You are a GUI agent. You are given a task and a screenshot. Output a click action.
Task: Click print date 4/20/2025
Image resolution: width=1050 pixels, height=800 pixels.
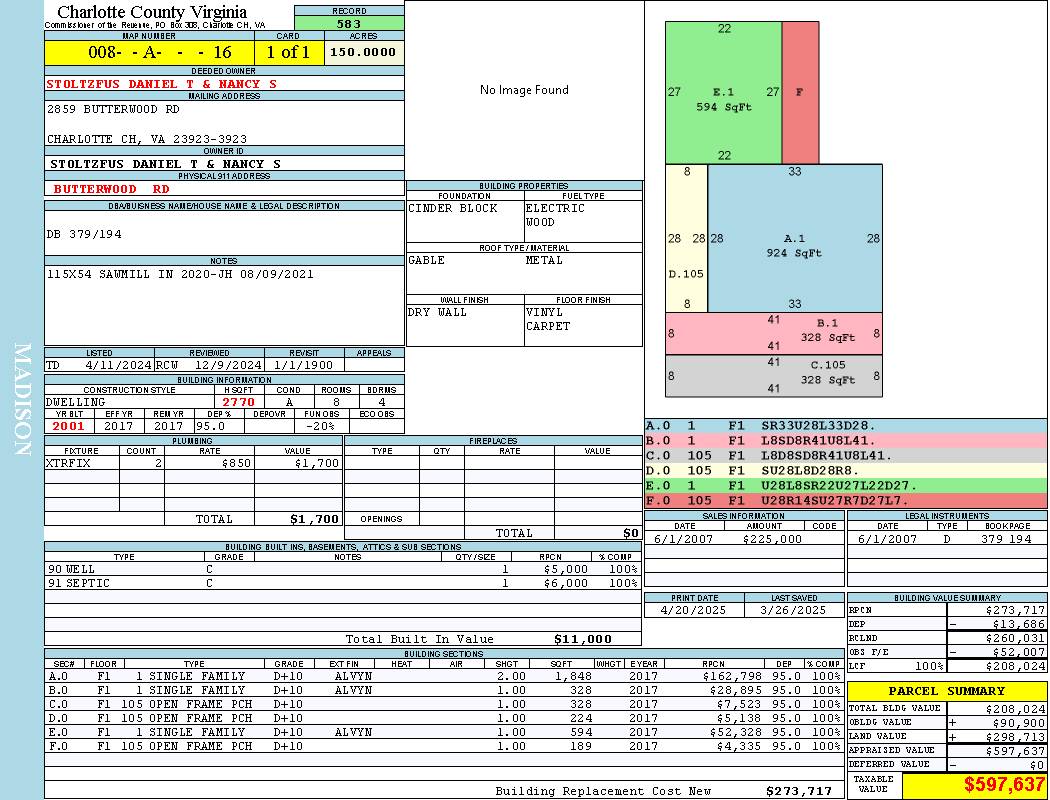tap(692, 611)
